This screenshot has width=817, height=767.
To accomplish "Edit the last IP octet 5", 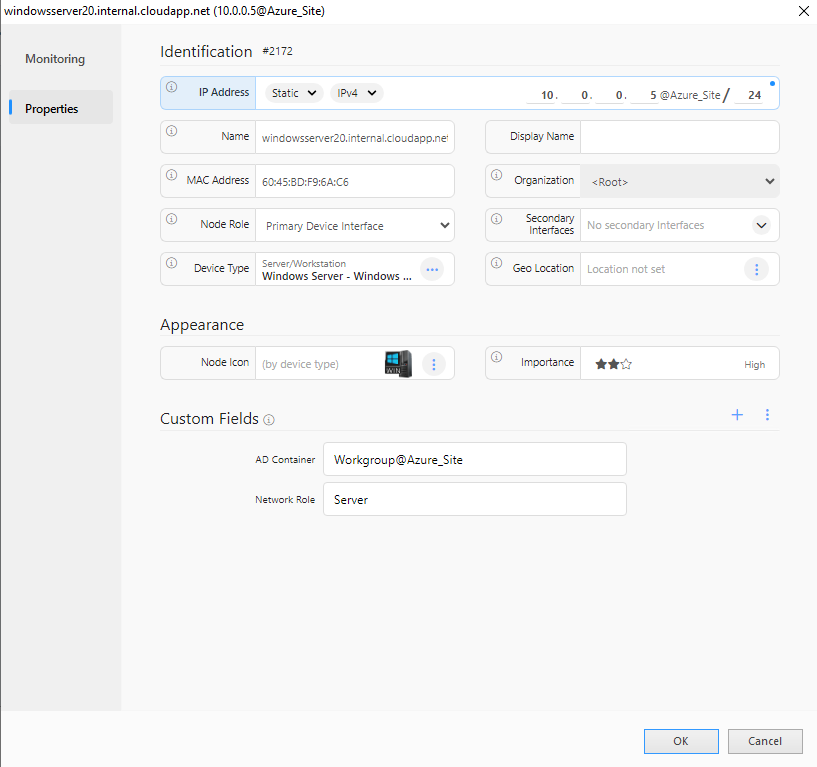I will (x=646, y=95).
